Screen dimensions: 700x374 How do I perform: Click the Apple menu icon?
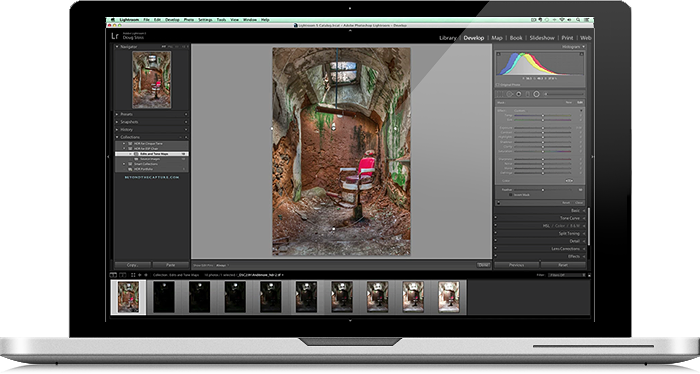tap(113, 20)
